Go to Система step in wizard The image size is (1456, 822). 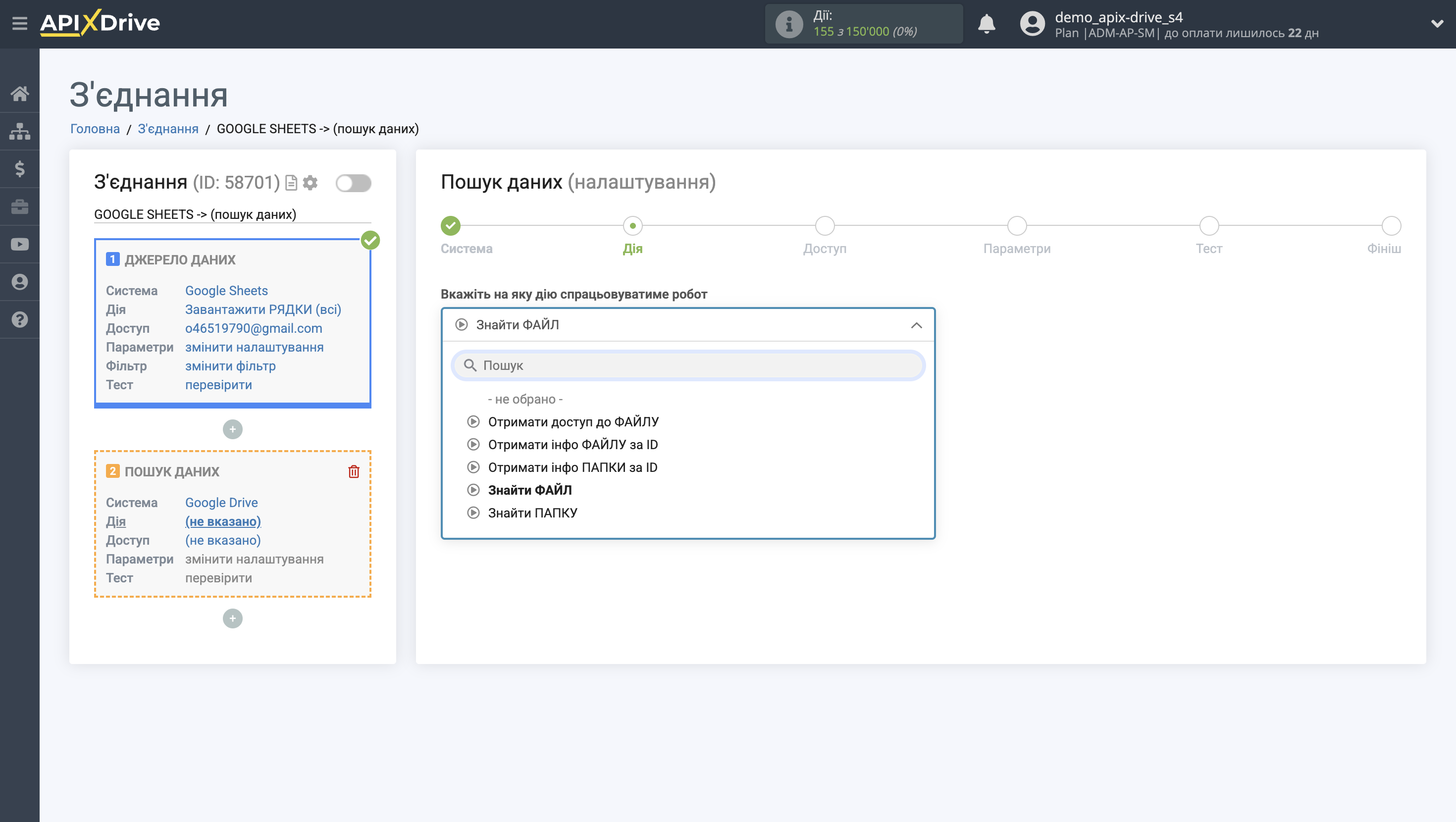point(451,226)
